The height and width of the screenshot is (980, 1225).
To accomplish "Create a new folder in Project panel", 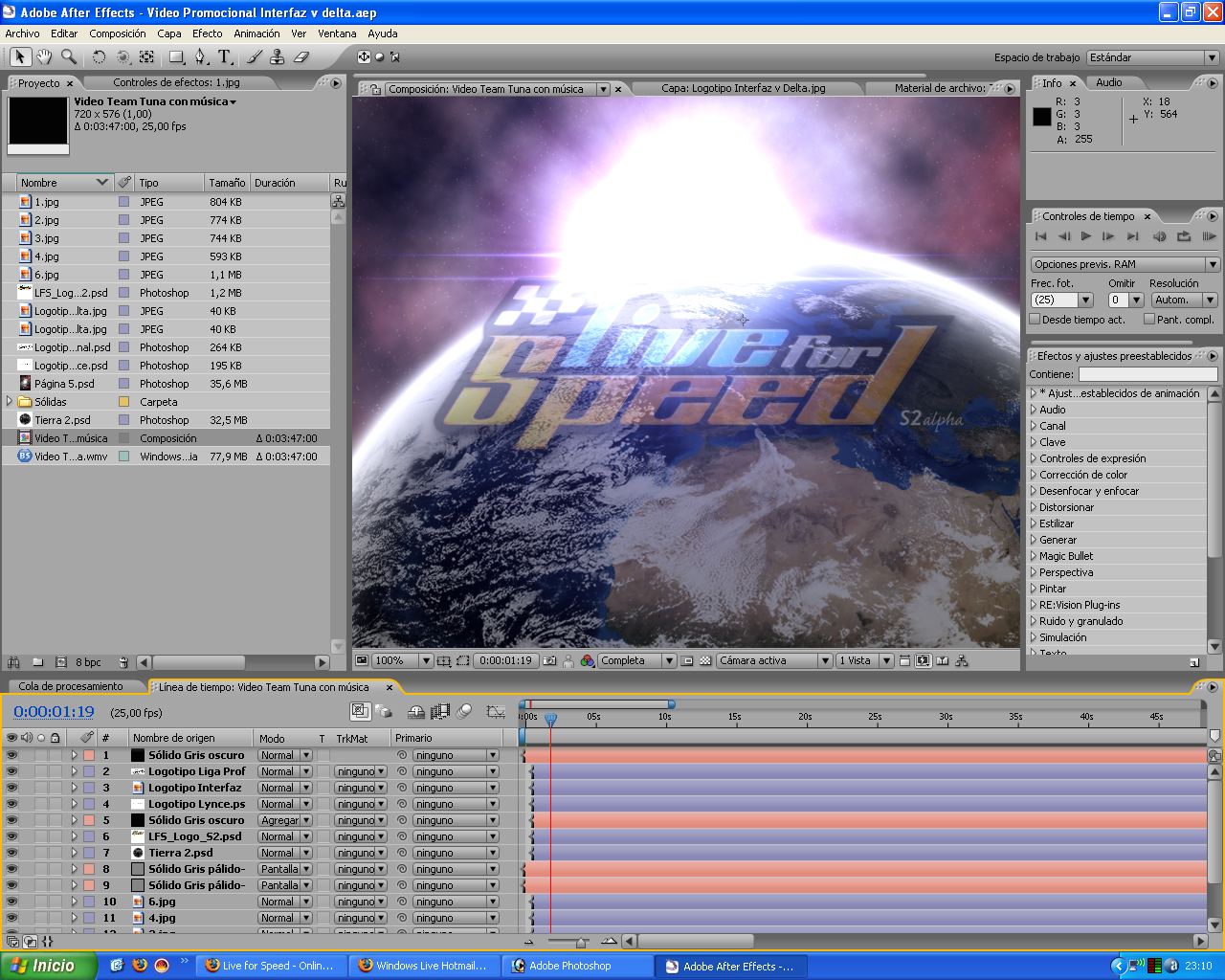I will tap(38, 662).
